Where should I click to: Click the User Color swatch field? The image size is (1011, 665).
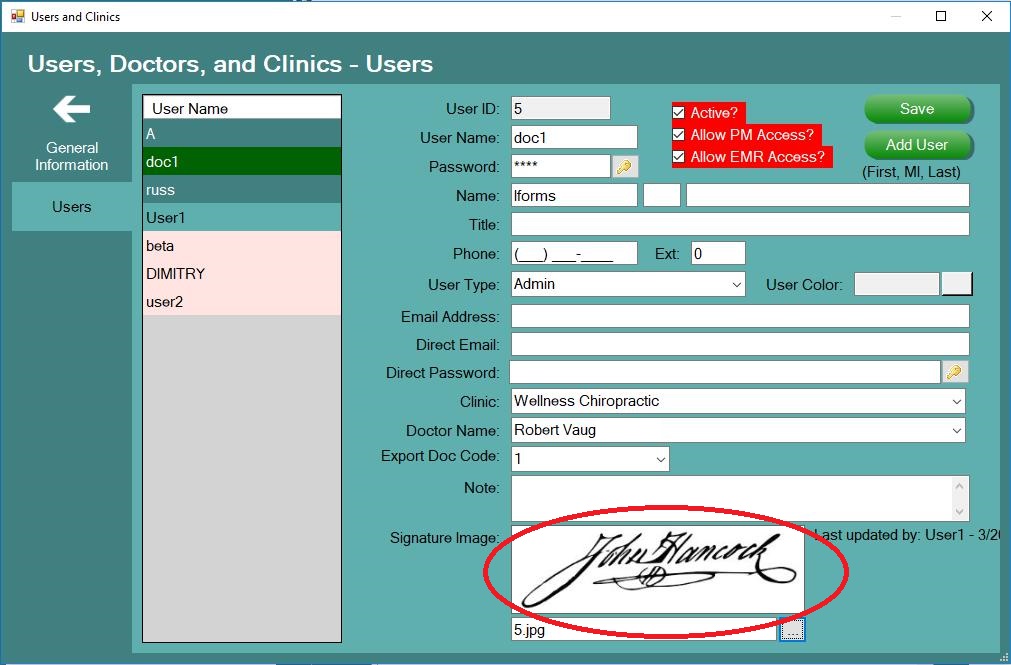(895, 284)
